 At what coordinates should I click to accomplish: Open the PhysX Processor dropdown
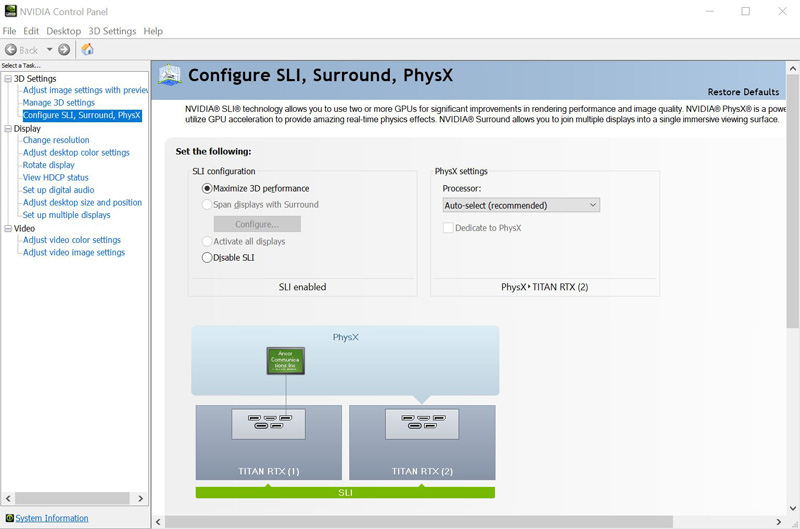point(521,205)
